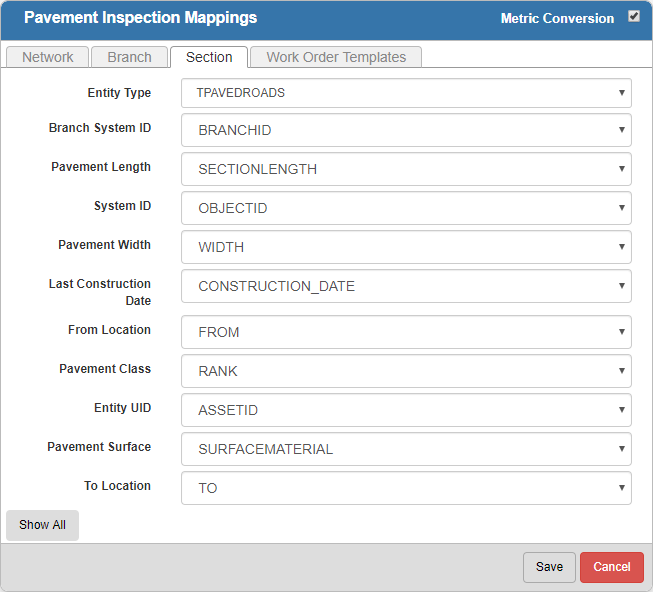Toggle the Metric Conversion checkbox
The image size is (653, 592).
[634, 17]
